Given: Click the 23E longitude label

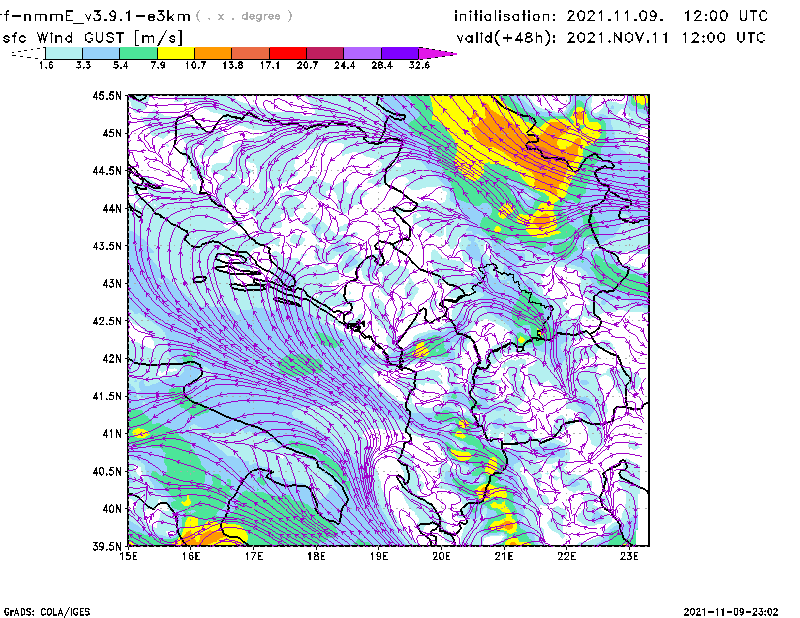Looking at the screenshot, I should [x=629, y=556].
